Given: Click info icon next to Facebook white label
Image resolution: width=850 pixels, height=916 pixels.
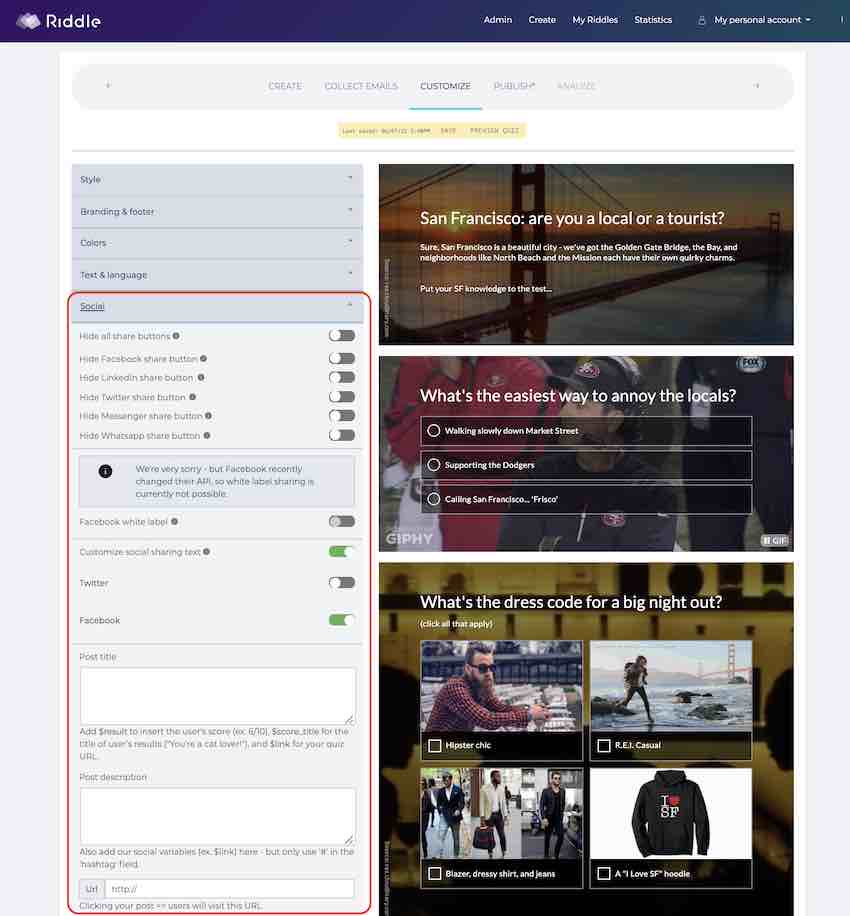Looking at the screenshot, I should 174,521.
